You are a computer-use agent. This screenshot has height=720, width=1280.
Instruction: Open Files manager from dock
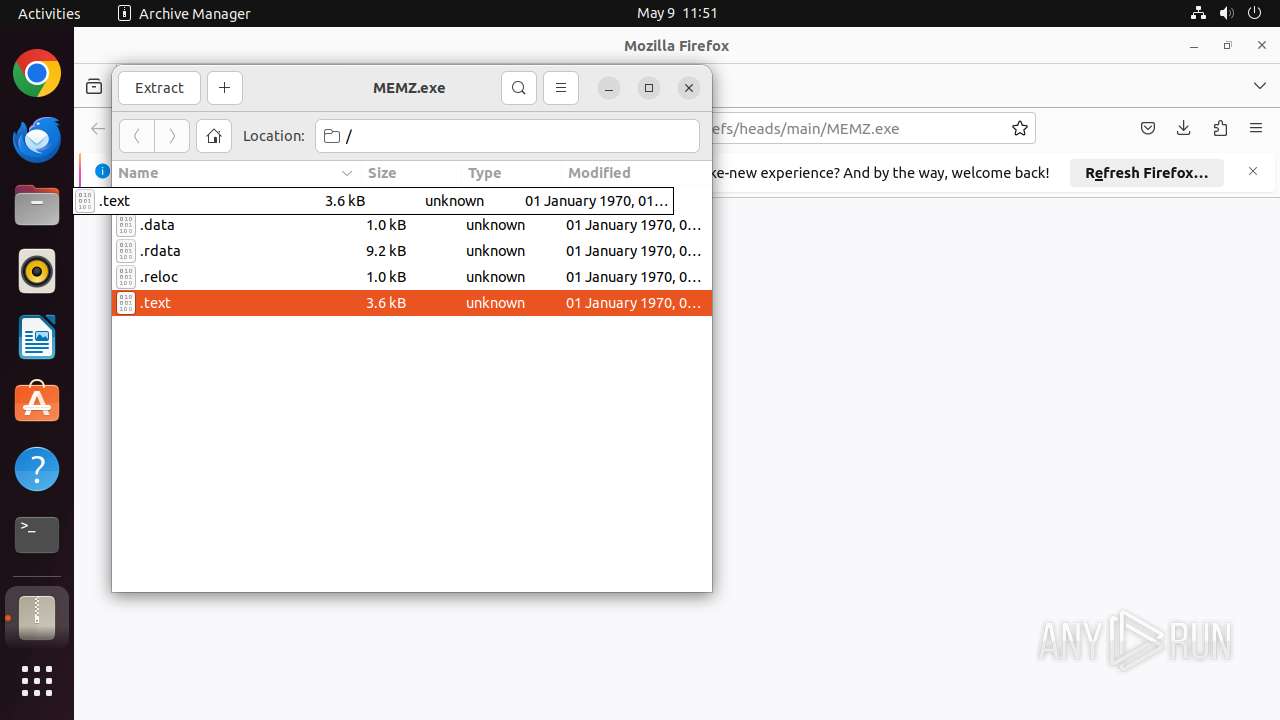click(x=37, y=205)
